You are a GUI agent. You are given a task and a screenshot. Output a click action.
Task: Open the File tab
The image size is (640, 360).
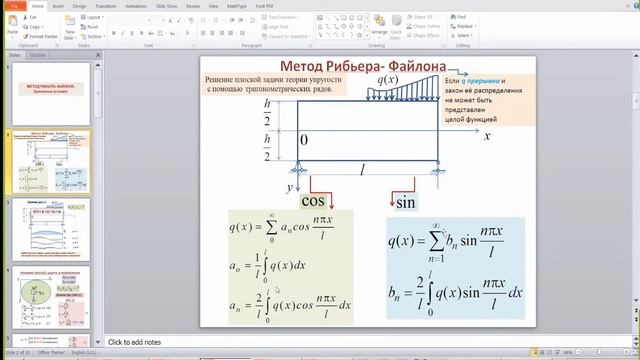point(15,6)
